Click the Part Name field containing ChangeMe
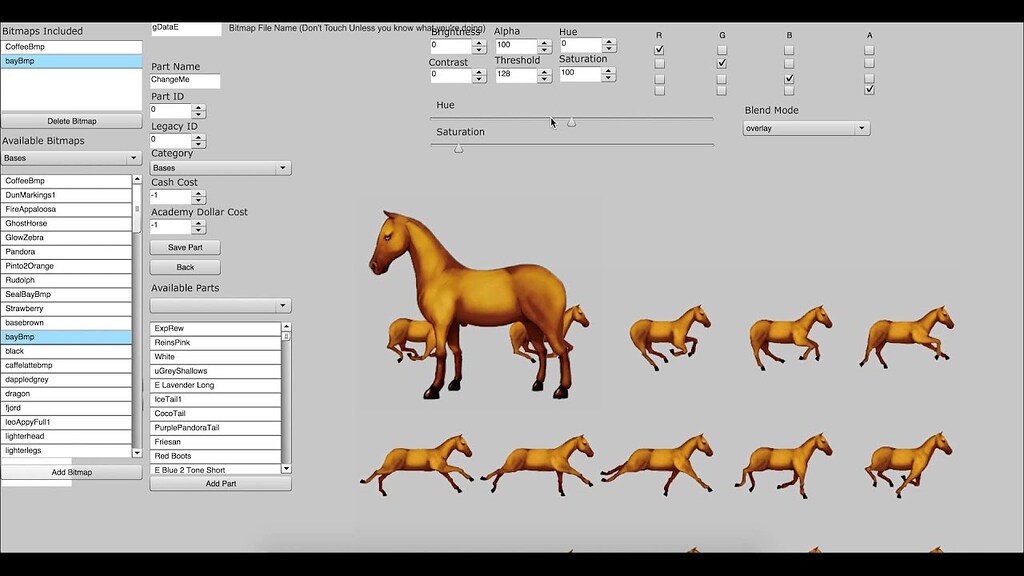Image resolution: width=1024 pixels, height=576 pixels. pos(184,79)
